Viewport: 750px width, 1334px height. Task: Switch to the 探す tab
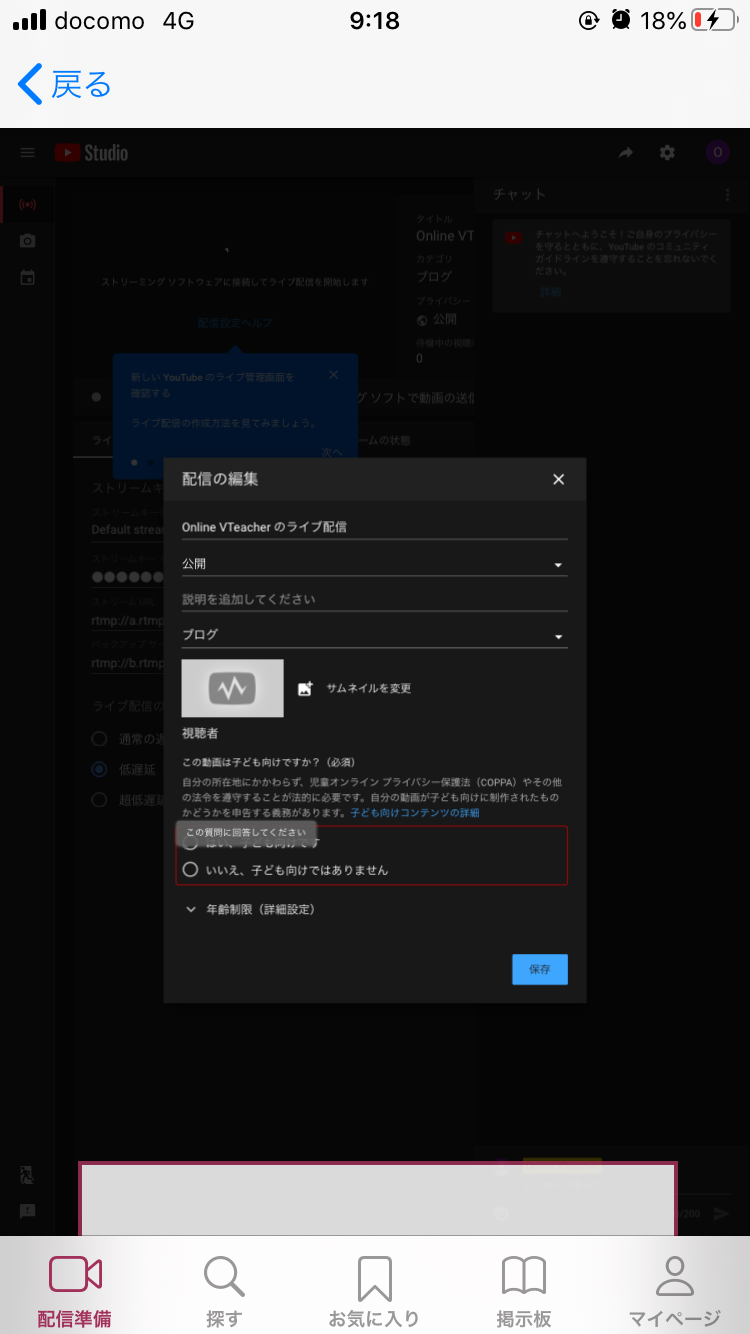[x=224, y=1290]
